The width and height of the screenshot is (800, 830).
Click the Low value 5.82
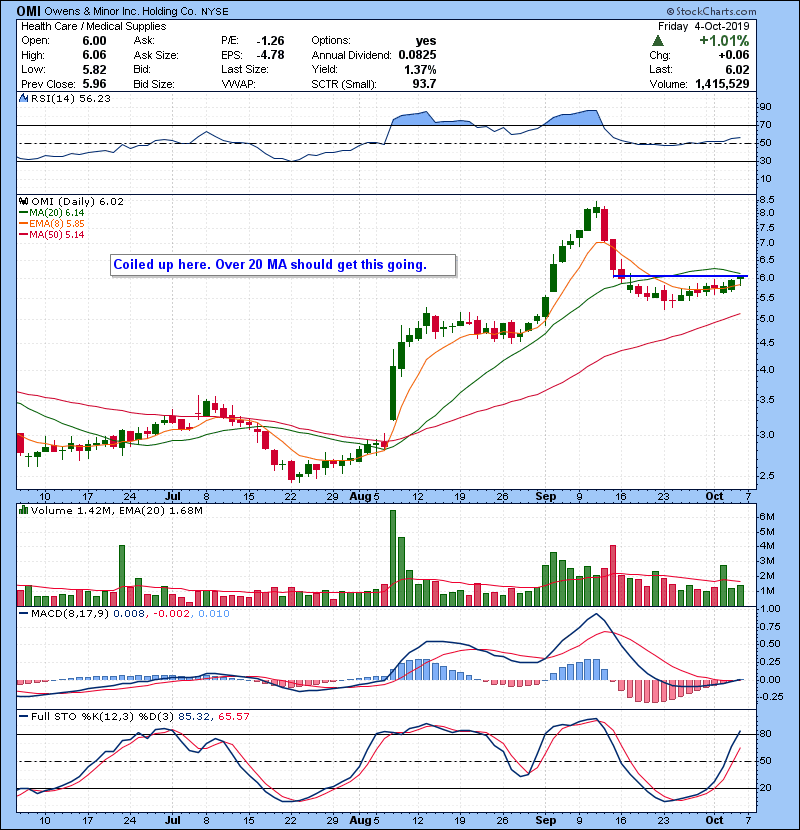94,69
